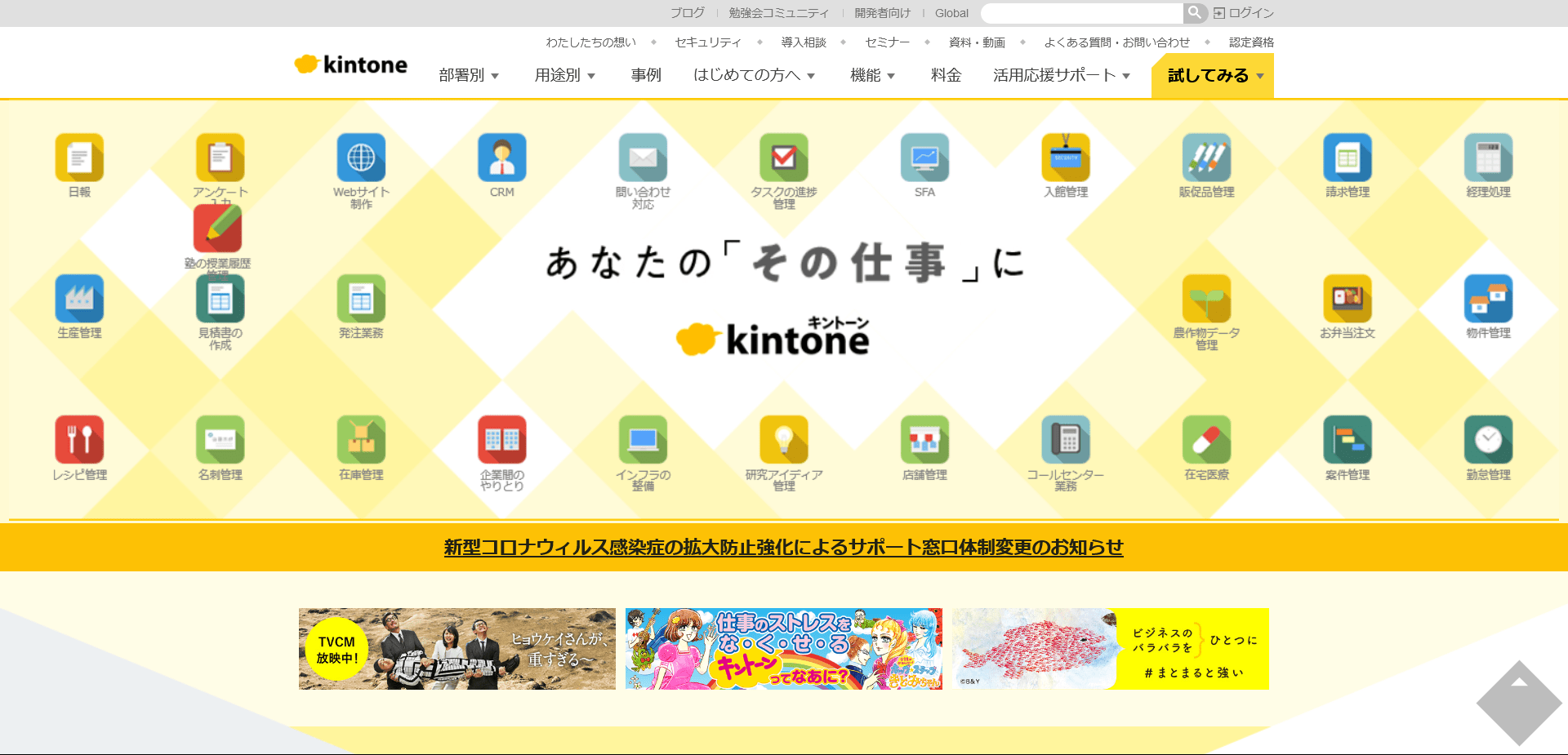
Task: Open the SFA app icon
Action: pyautogui.click(x=924, y=158)
